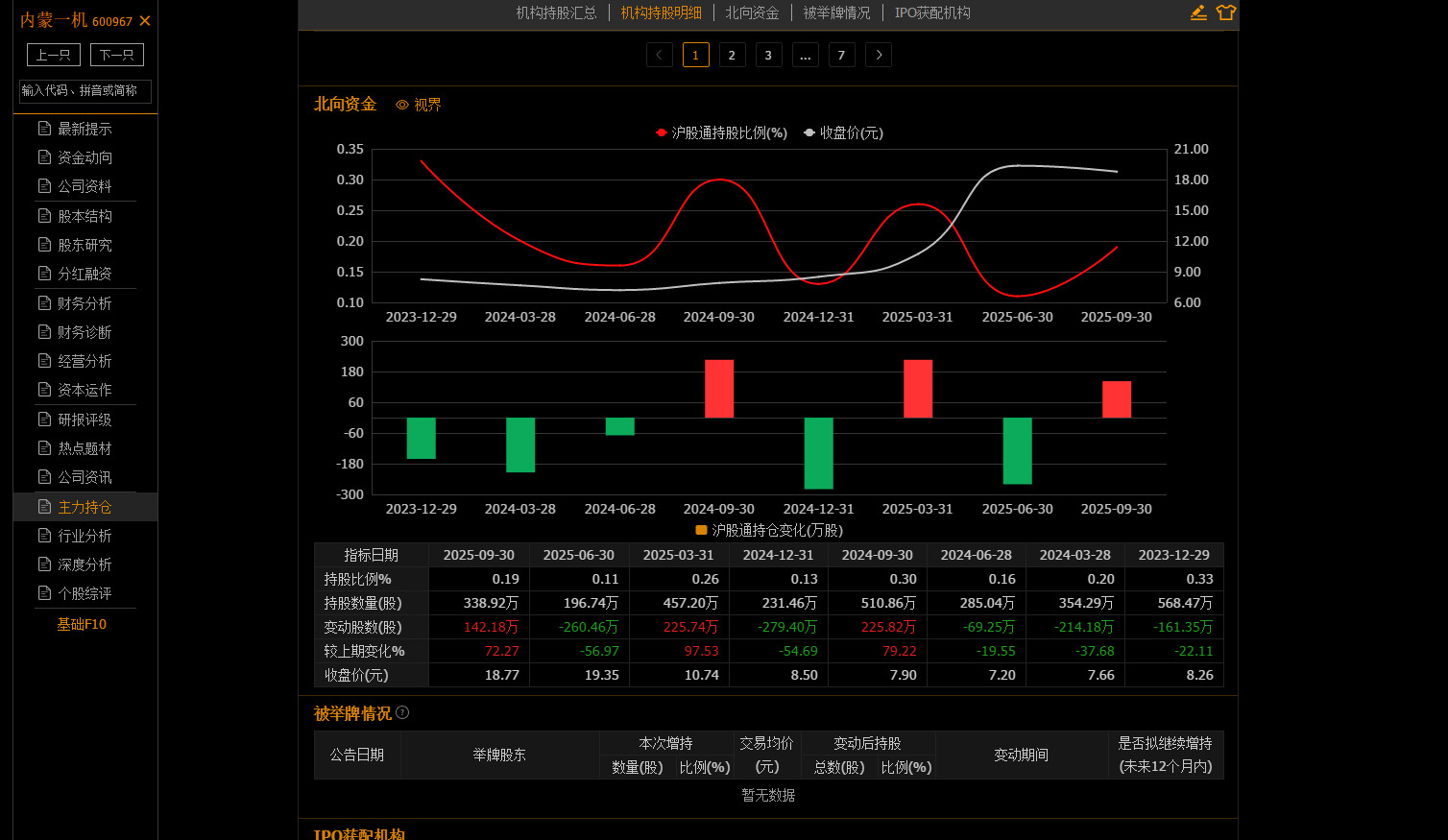Click the green 2024-12-31 bar in holdings chart

click(818, 453)
